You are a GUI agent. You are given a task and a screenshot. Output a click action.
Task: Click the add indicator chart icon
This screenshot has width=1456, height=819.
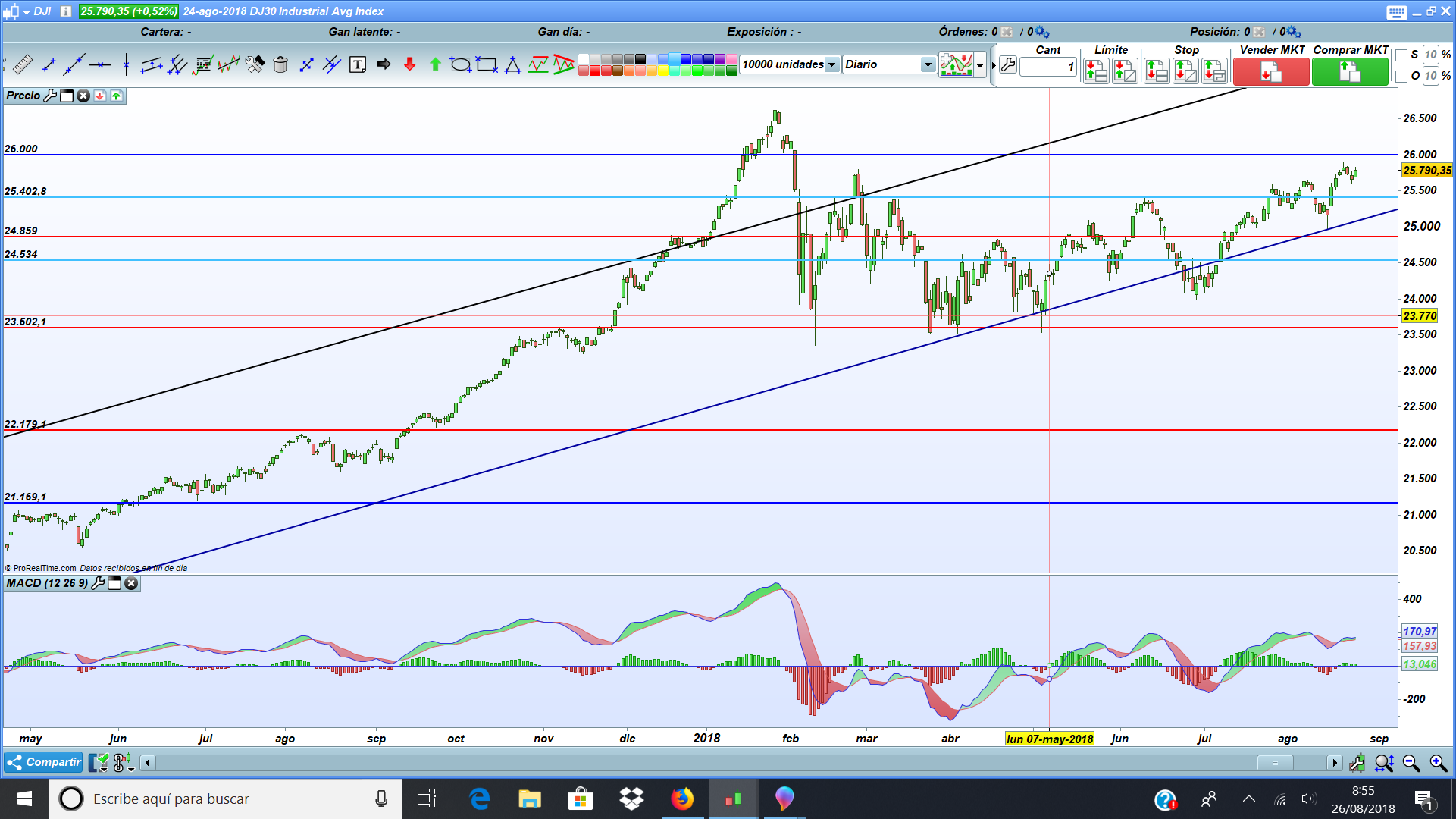pos(956,64)
